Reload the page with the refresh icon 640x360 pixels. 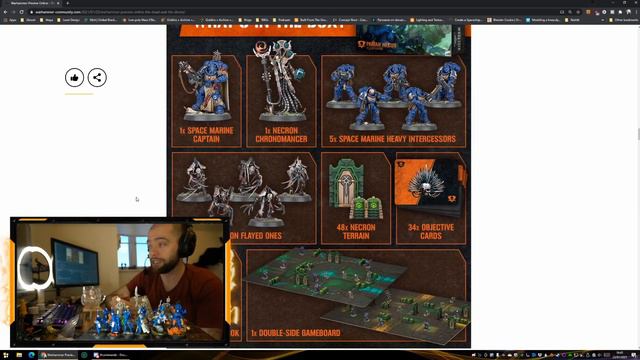(x=22, y=12)
